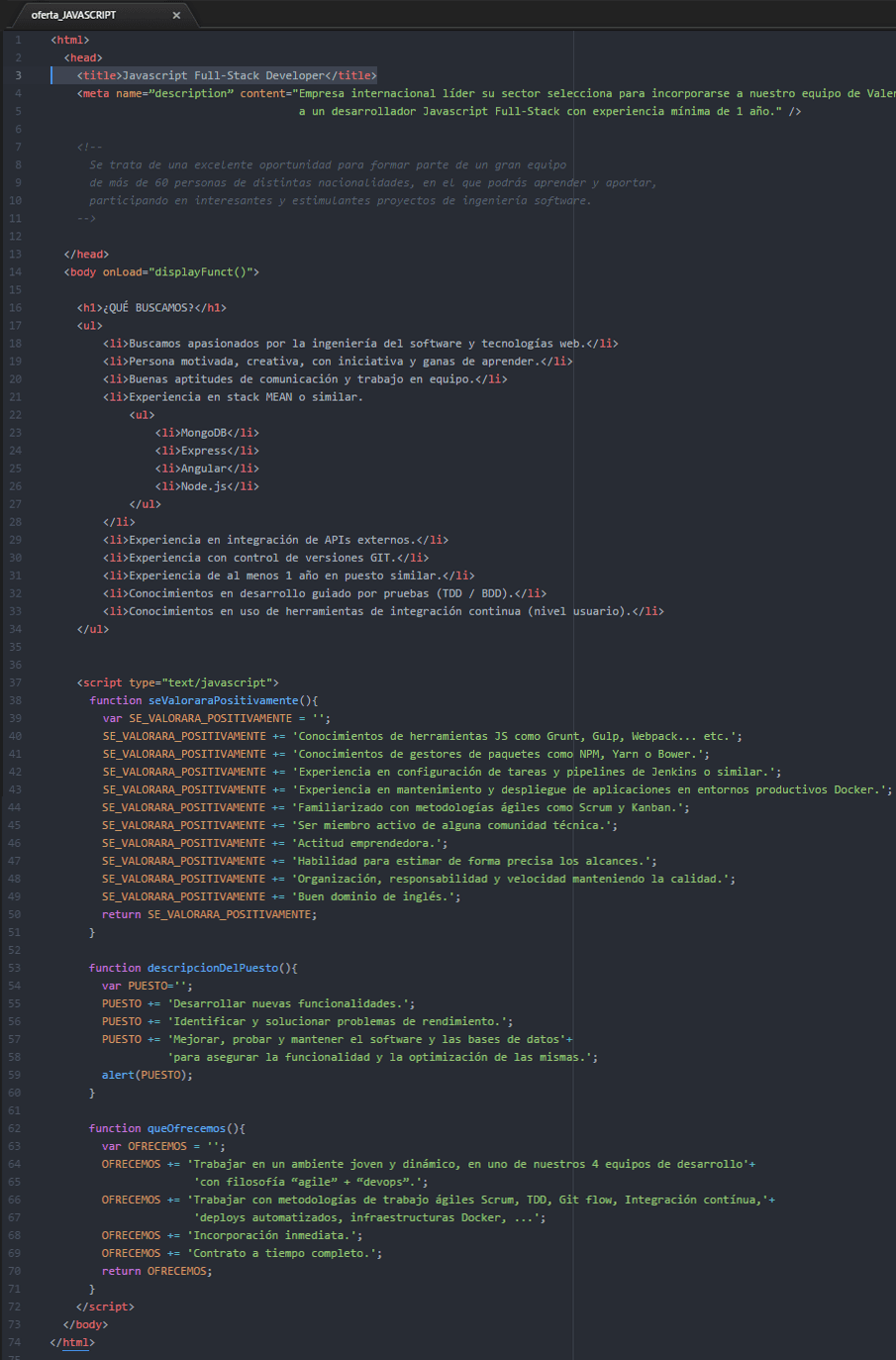Click comment line 'Se trata de una excelente oportunidad'
The height and width of the screenshot is (1360, 896).
(328, 164)
